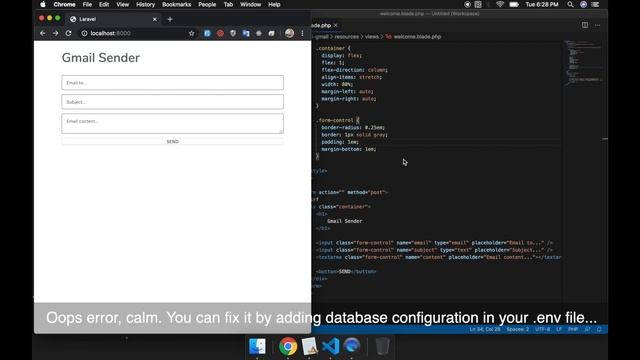Open the History menu

click(x=145, y=4)
